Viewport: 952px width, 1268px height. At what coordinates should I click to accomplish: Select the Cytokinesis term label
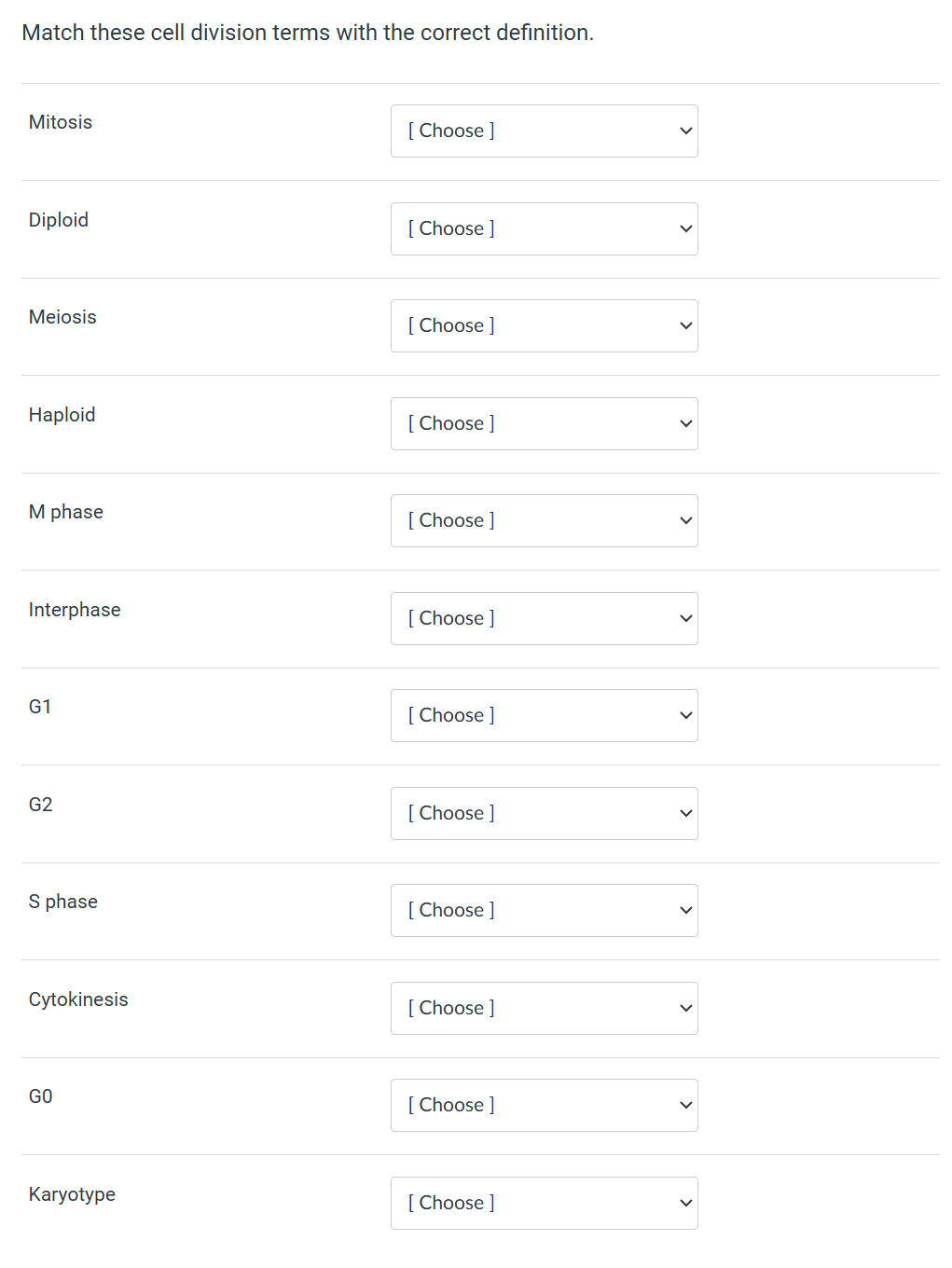point(78,999)
